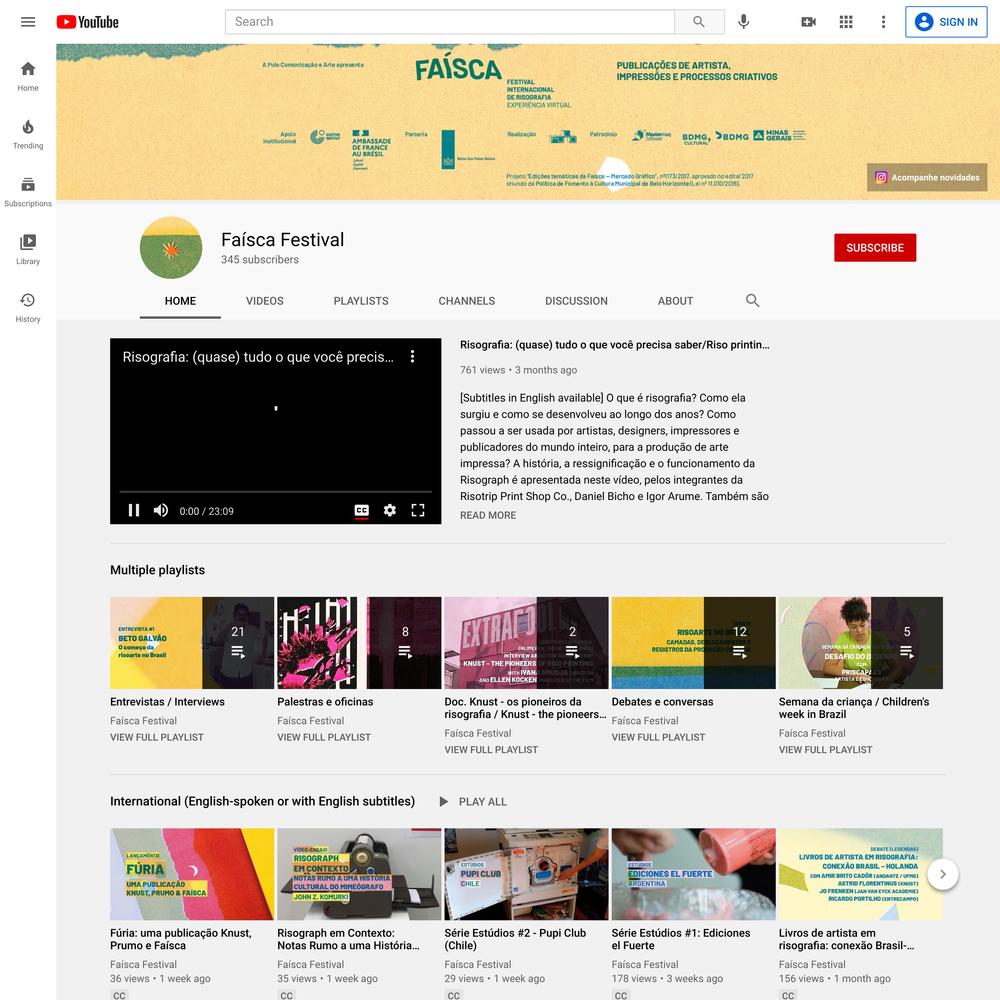
Task: Open the International section title
Action: [x=262, y=802]
